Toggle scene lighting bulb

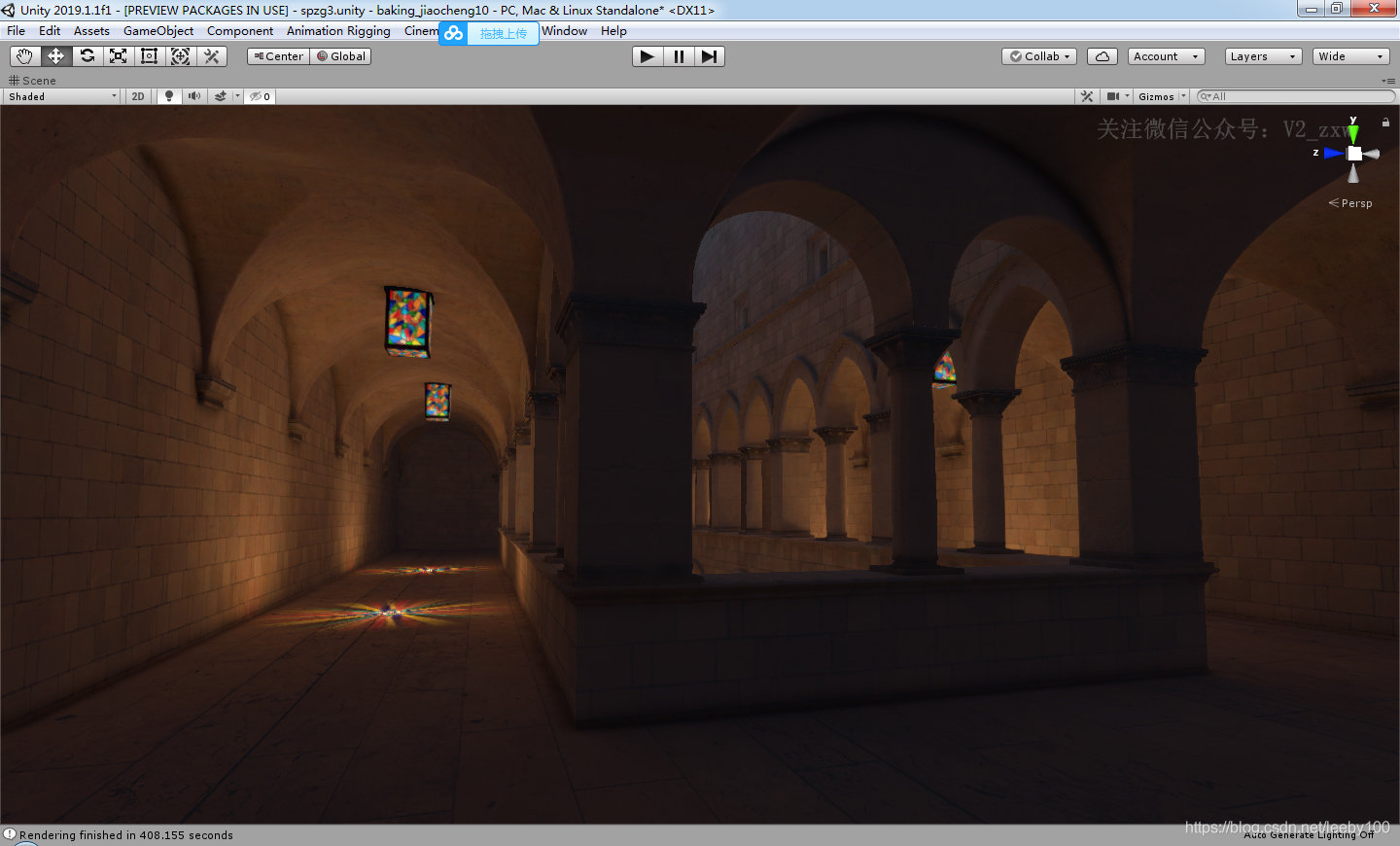[x=169, y=96]
